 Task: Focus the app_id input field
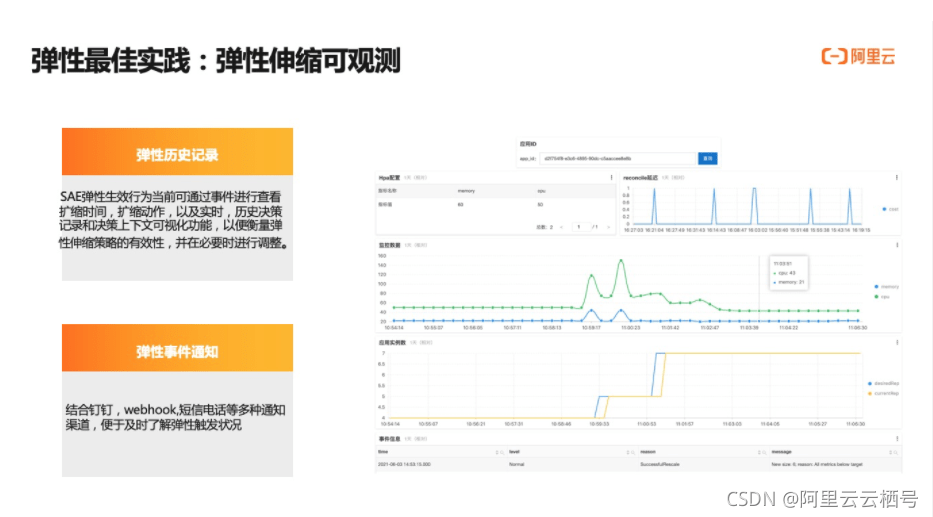click(618, 158)
